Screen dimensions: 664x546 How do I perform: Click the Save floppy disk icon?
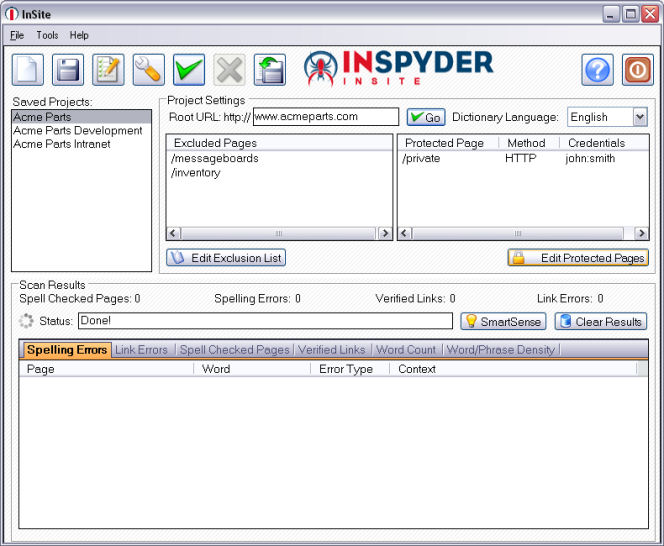68,70
